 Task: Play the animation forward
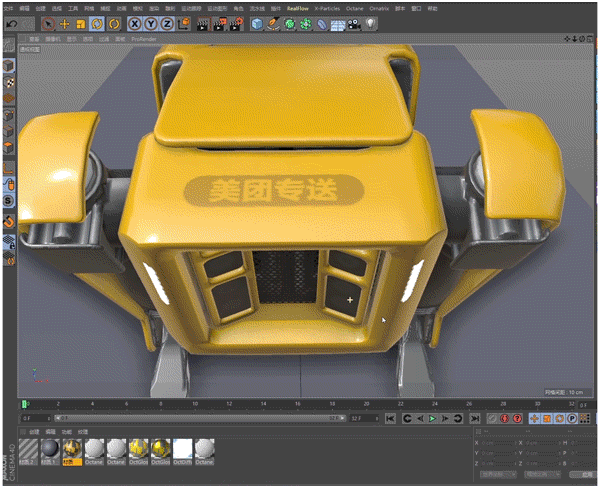(432, 418)
